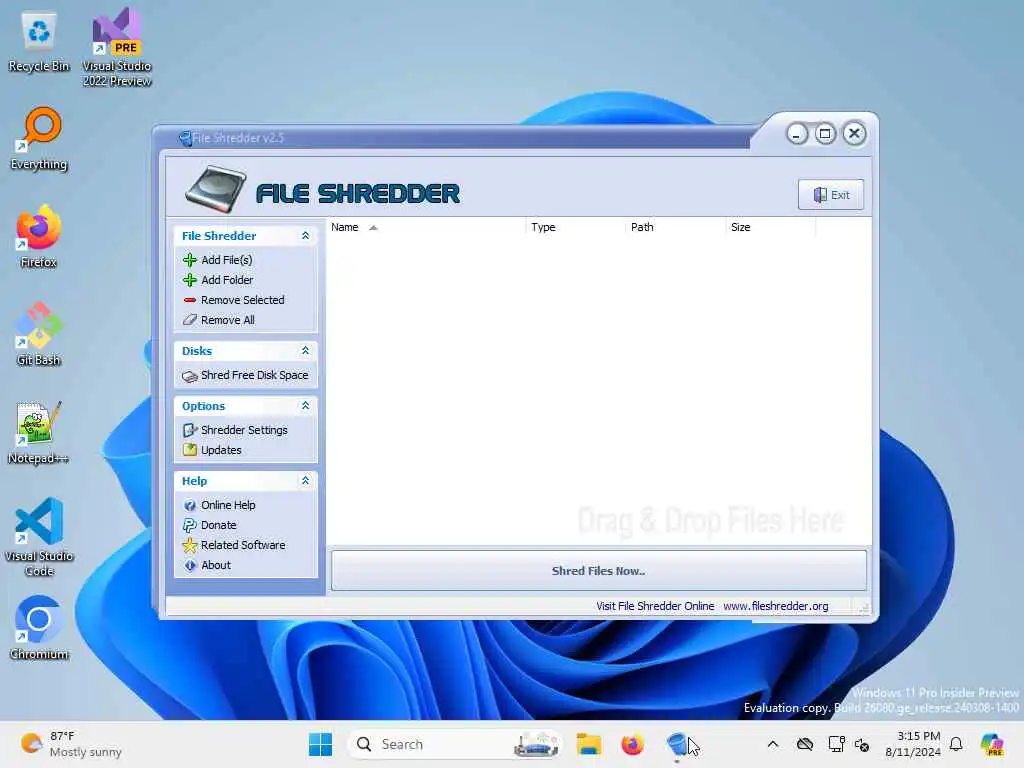Click the Online Help question icon

[x=189, y=505]
